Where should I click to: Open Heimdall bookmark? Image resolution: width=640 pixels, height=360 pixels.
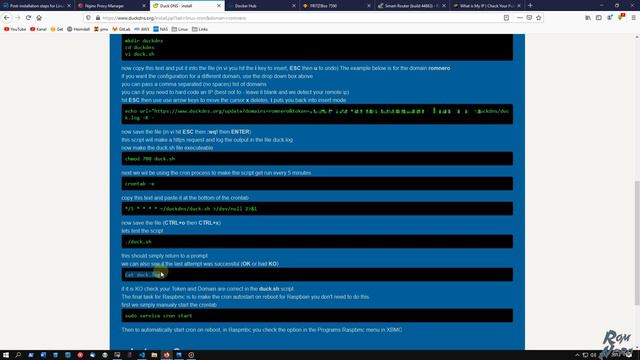coord(78,29)
